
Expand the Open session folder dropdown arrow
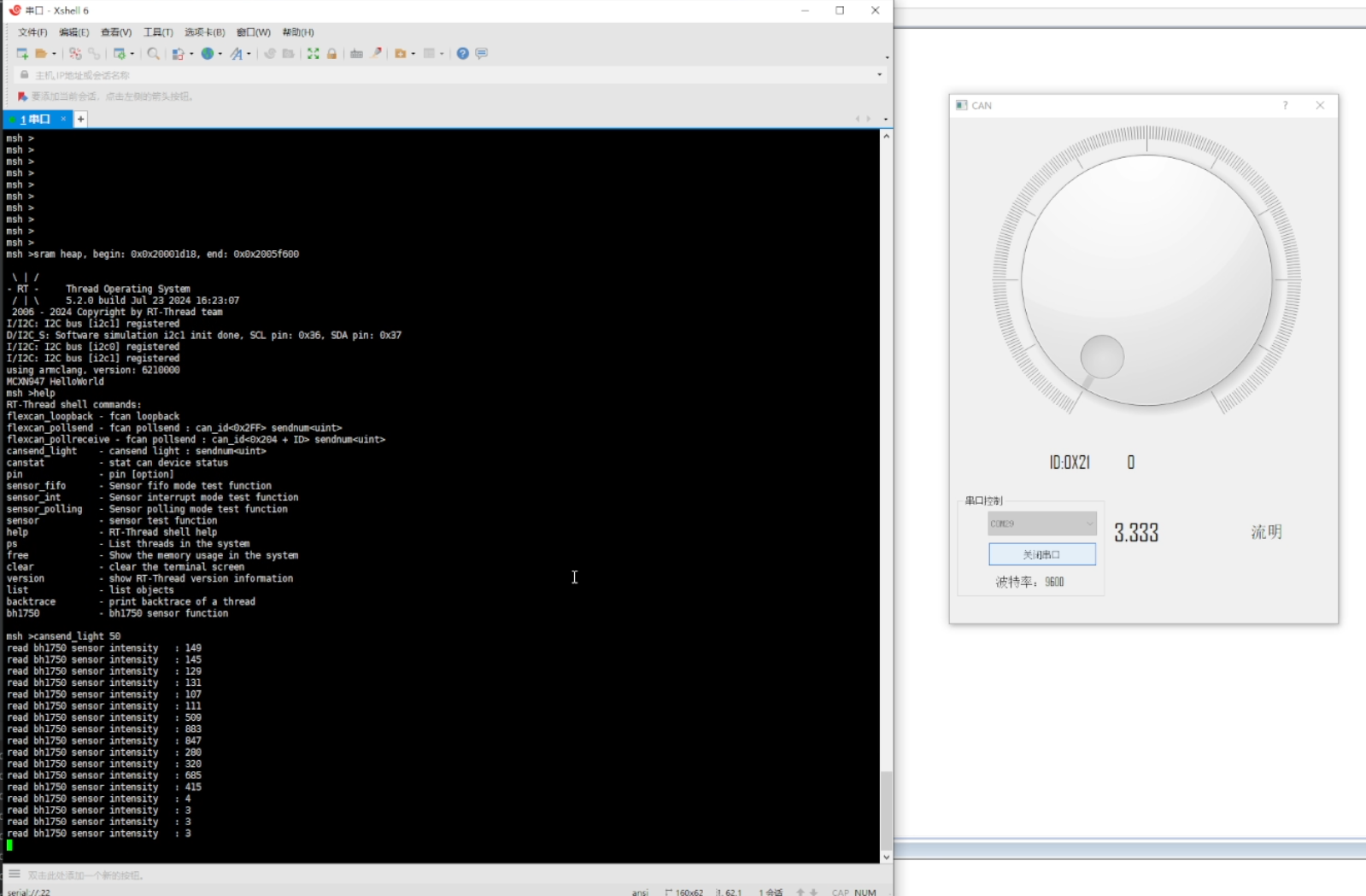pos(54,54)
